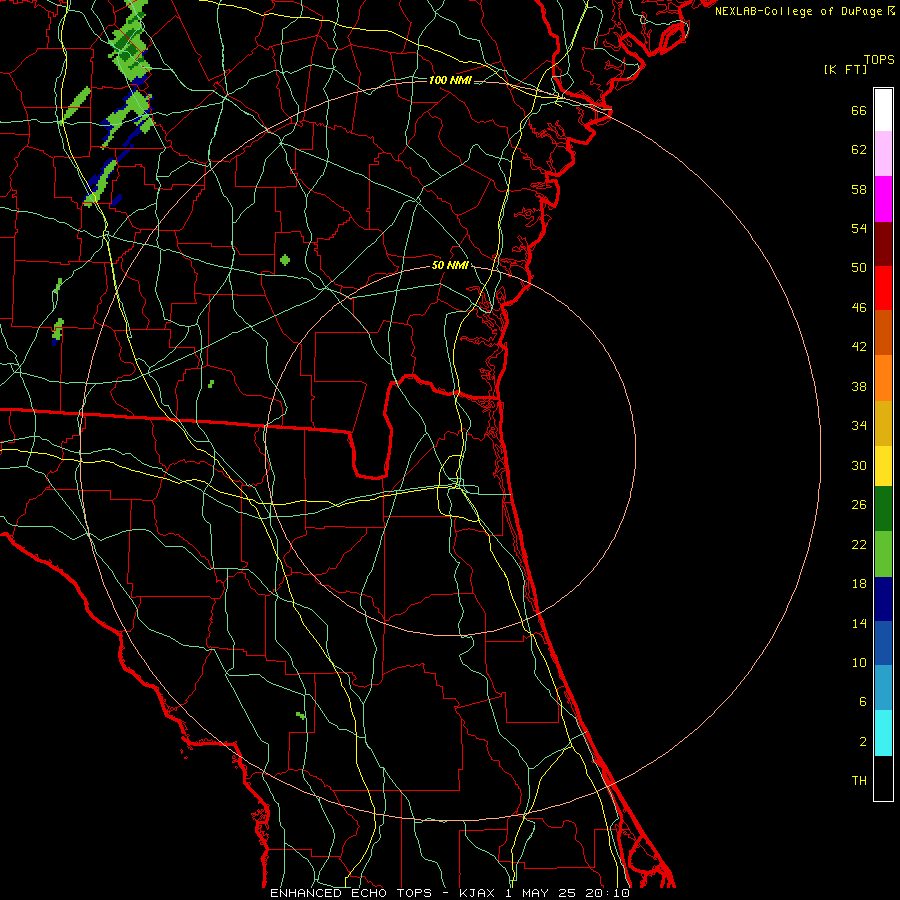Click the 22 legend value
Image resolution: width=900 pixels, height=900 pixels.
(x=859, y=545)
